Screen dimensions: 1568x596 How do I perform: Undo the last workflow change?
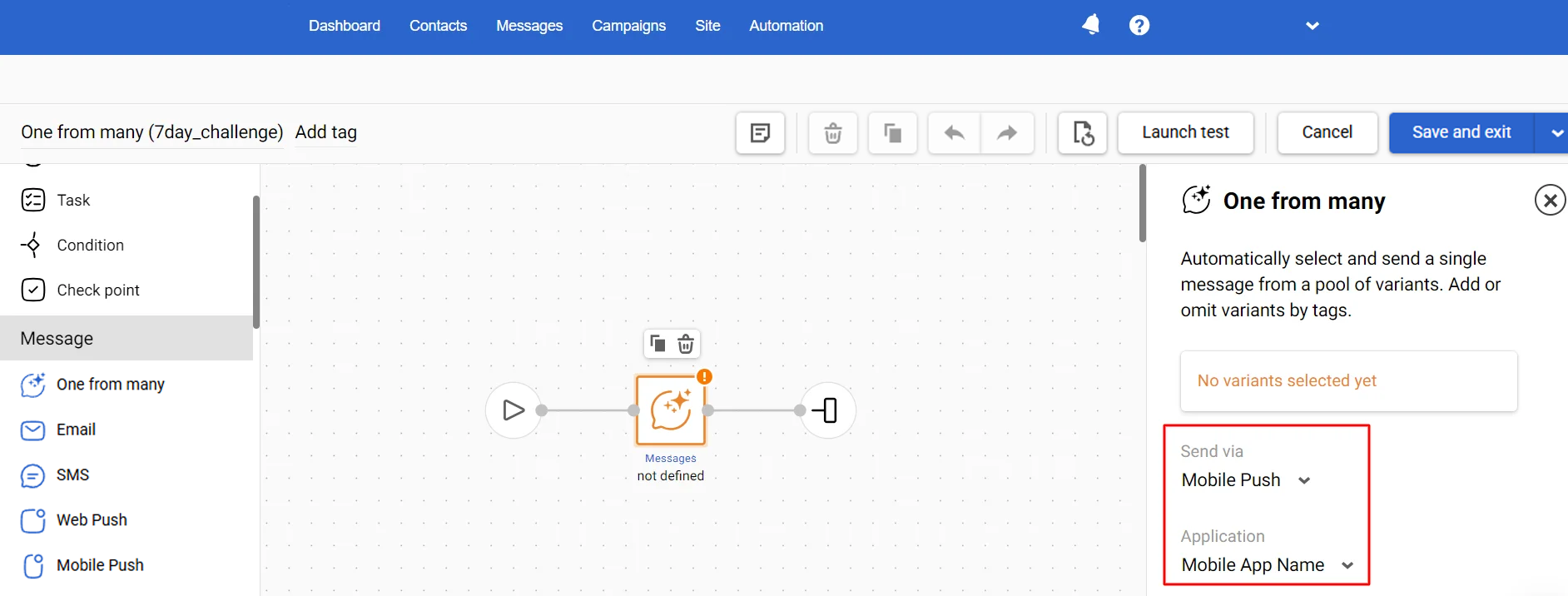[x=955, y=133]
